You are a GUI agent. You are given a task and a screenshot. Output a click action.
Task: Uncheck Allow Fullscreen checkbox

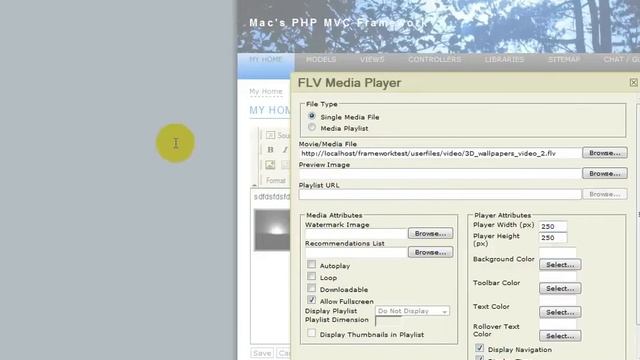click(311, 300)
